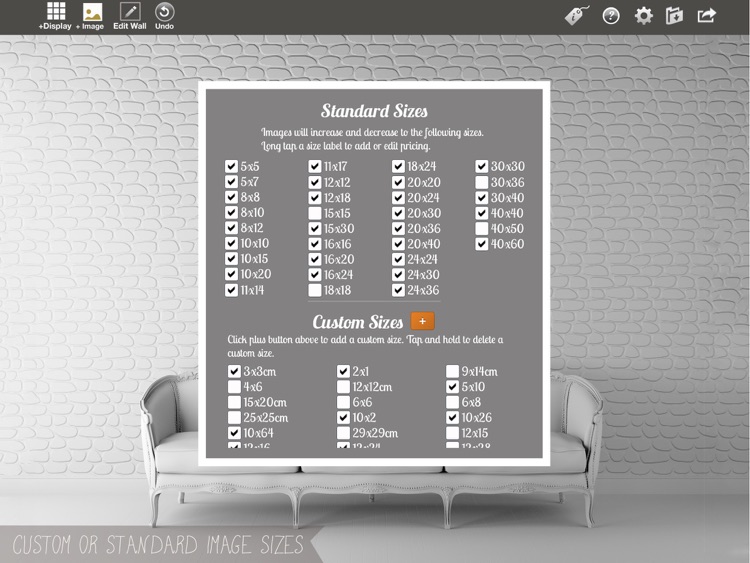Uncheck the 10x20 checkbox
750x563 pixels.
(x=232, y=274)
